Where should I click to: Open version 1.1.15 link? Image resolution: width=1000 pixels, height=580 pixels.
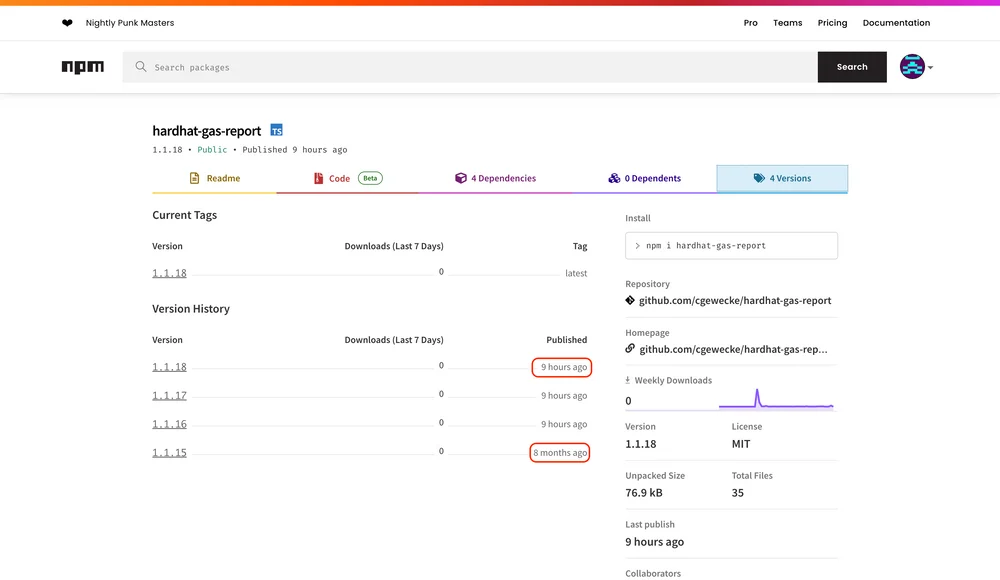pyautogui.click(x=169, y=452)
